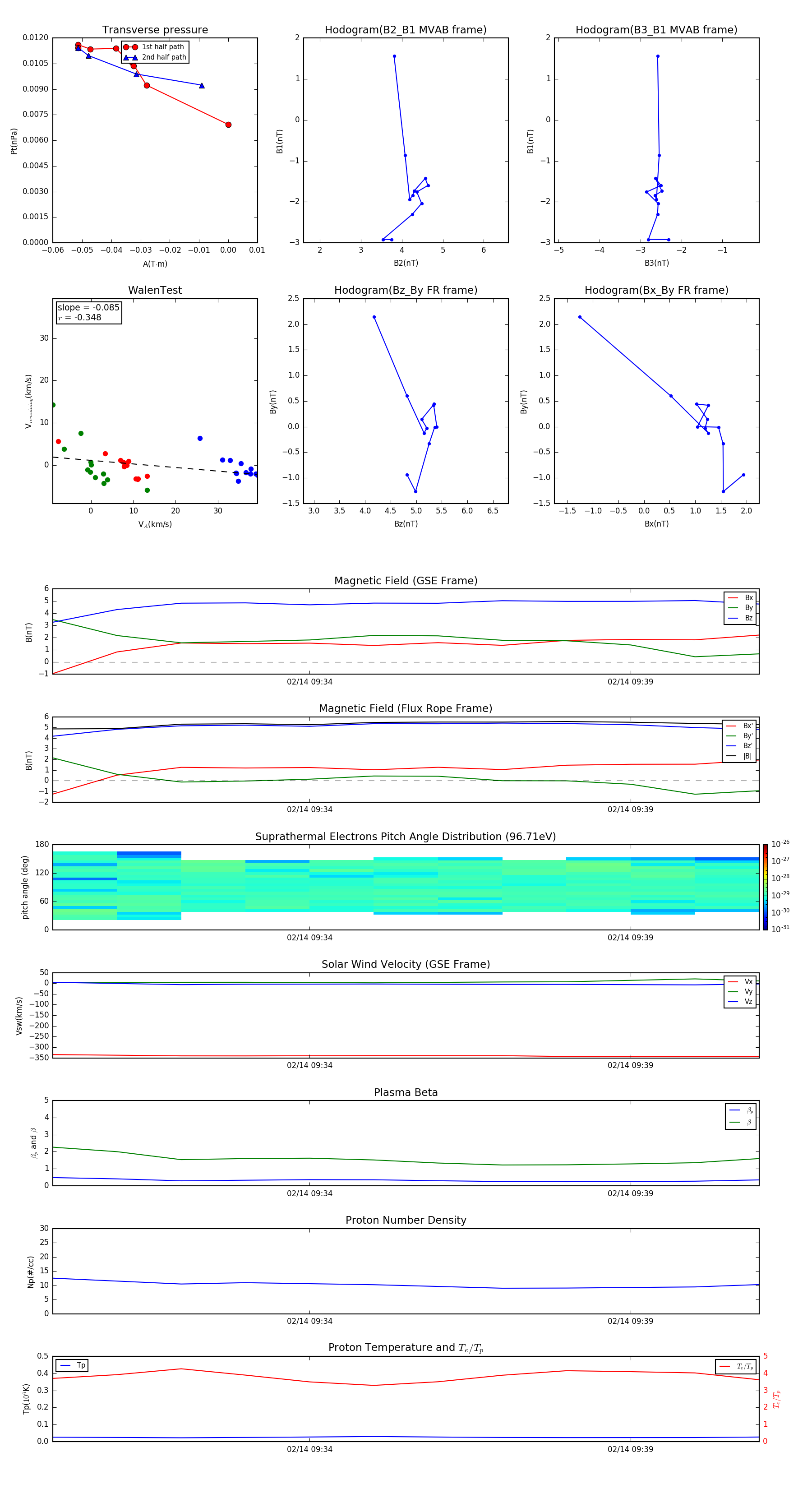Click the 'By' entry in GSE legend
Image resolution: width=812 pixels, height=1489 pixels.
point(740,607)
